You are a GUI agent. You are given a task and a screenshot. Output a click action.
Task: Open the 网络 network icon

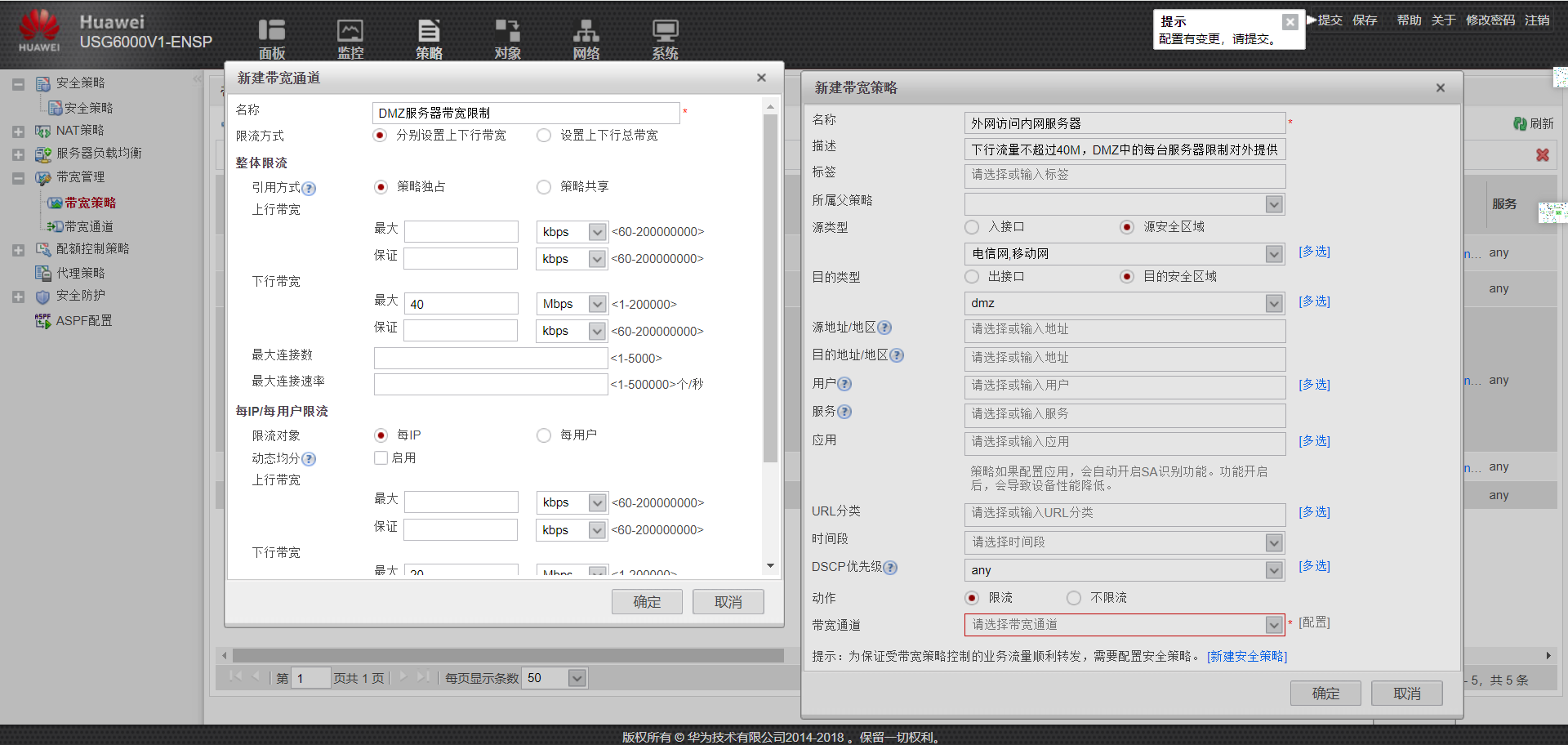click(586, 38)
